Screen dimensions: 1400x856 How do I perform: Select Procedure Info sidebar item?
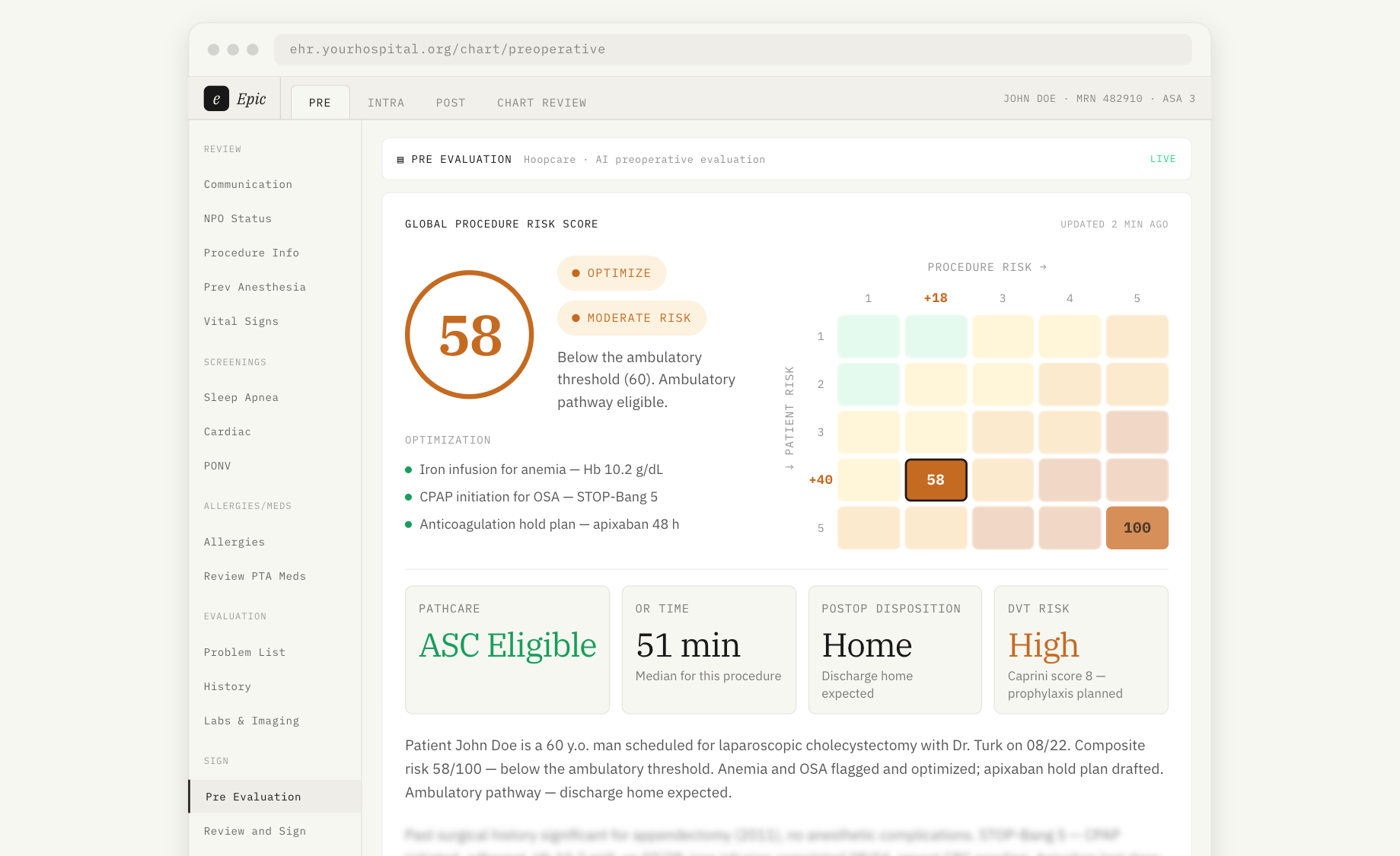click(x=251, y=253)
